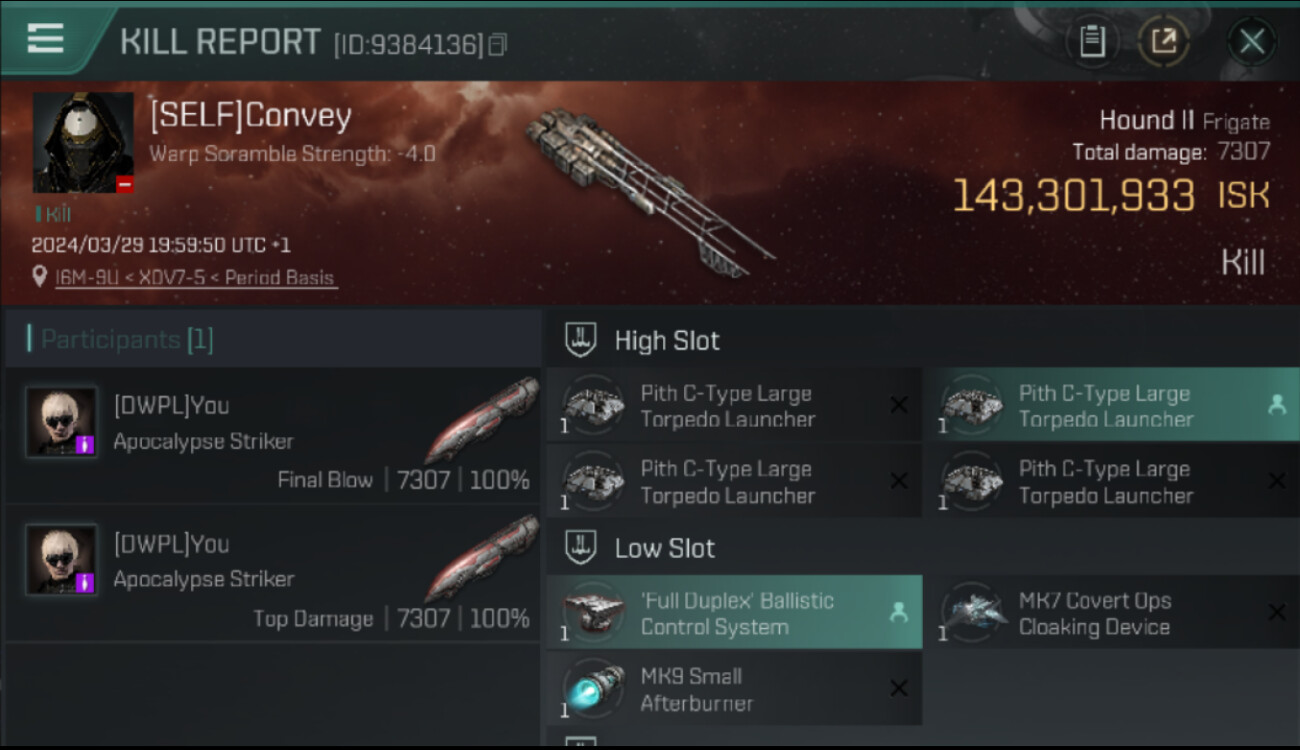1300x750 pixels.
Task: Click MK7 Covert Ops Cloaking Device icon
Action: click(973, 611)
